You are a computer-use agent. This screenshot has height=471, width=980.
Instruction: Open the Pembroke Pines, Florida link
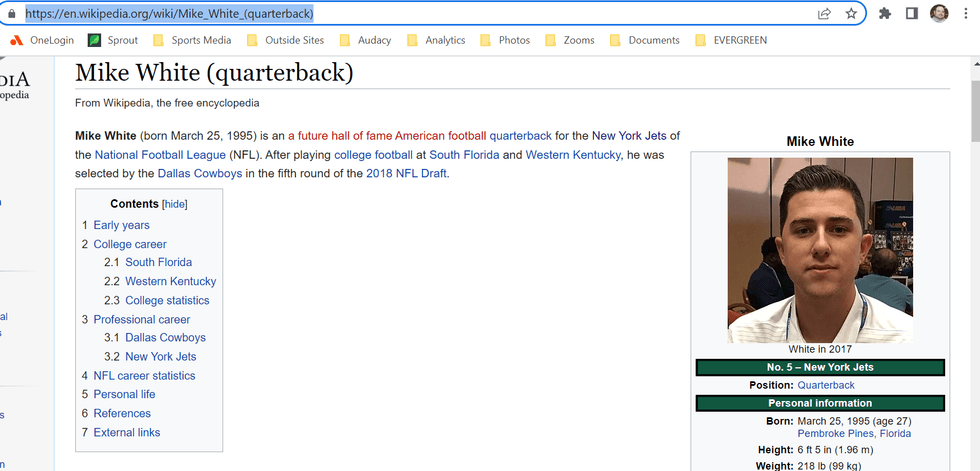pyautogui.click(x=853, y=434)
